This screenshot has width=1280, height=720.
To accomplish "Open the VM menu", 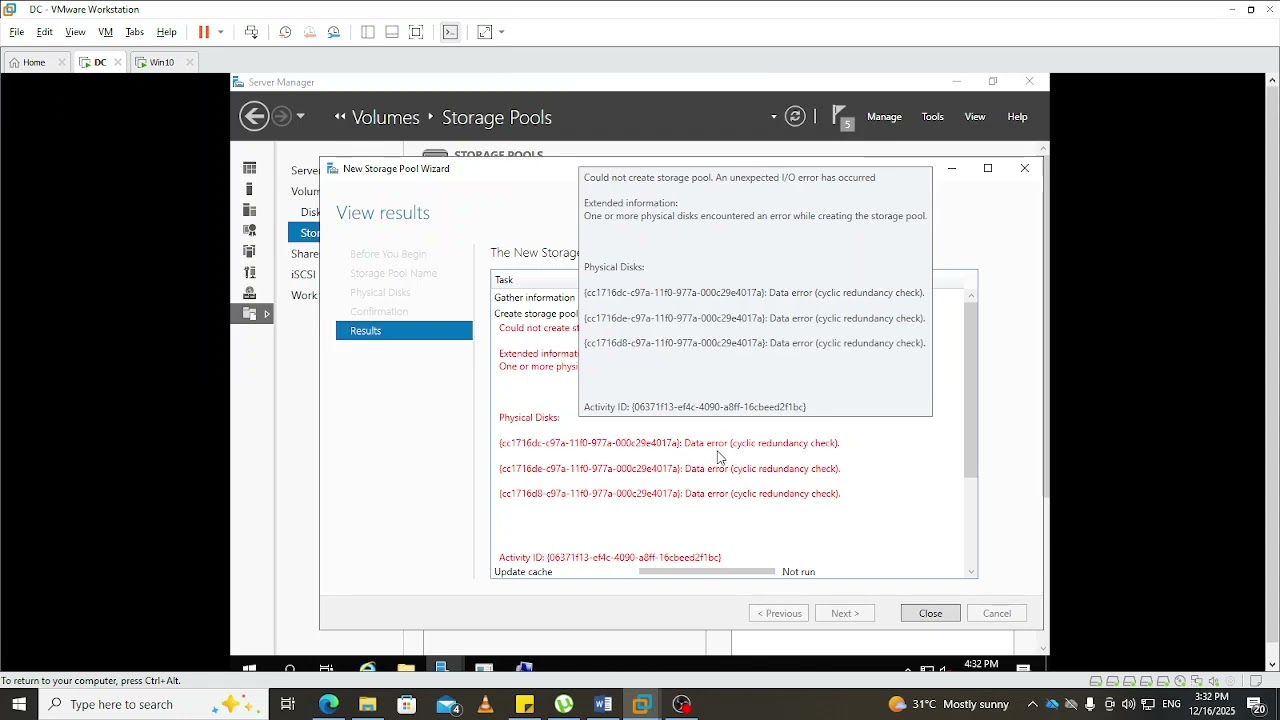I will [x=105, y=32].
